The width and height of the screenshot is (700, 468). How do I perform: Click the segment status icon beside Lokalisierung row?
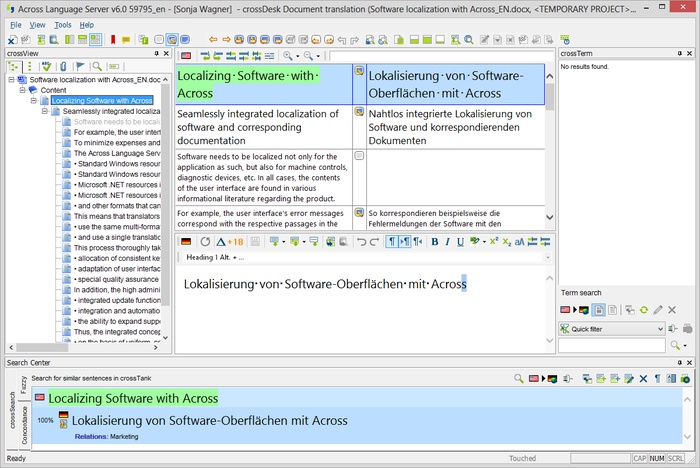click(359, 71)
